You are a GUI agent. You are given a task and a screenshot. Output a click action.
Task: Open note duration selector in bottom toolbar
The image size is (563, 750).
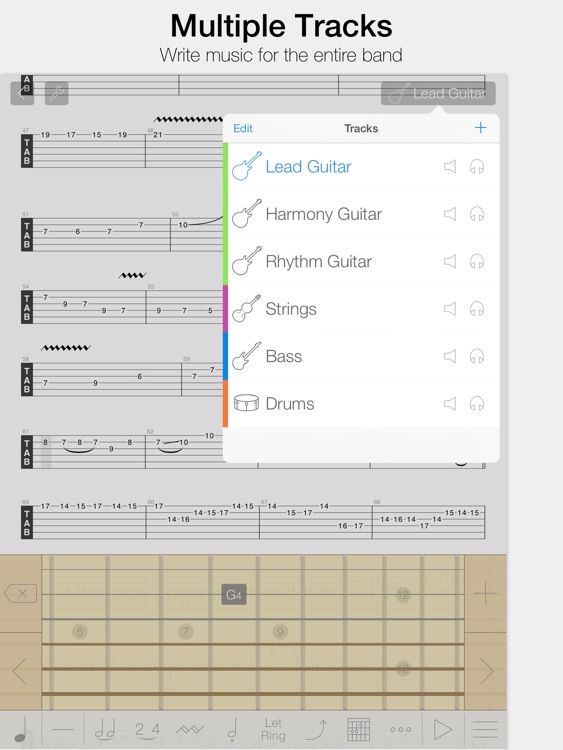pos(21,729)
